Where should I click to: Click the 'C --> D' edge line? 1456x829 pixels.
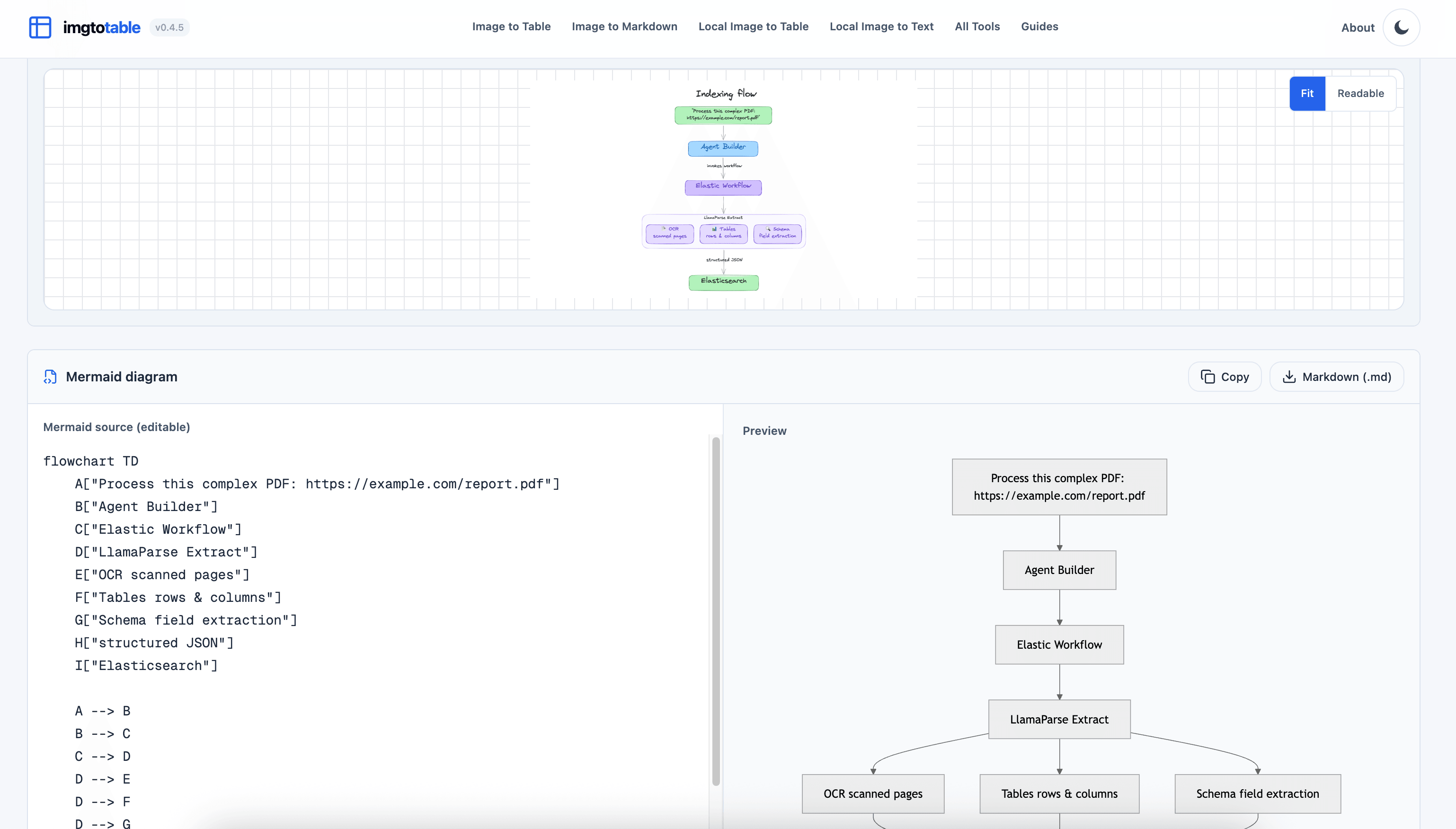[103, 757]
